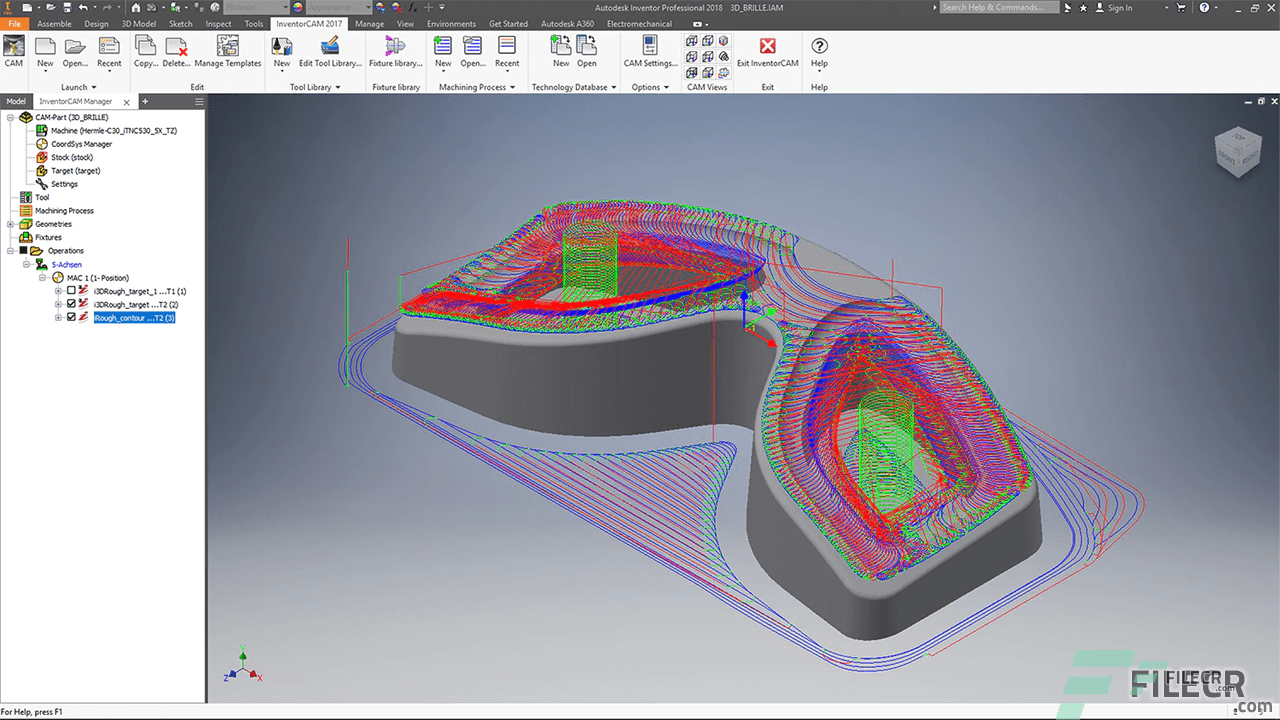The height and width of the screenshot is (720, 1280).
Task: Create a New Machining Process
Action: 443,50
